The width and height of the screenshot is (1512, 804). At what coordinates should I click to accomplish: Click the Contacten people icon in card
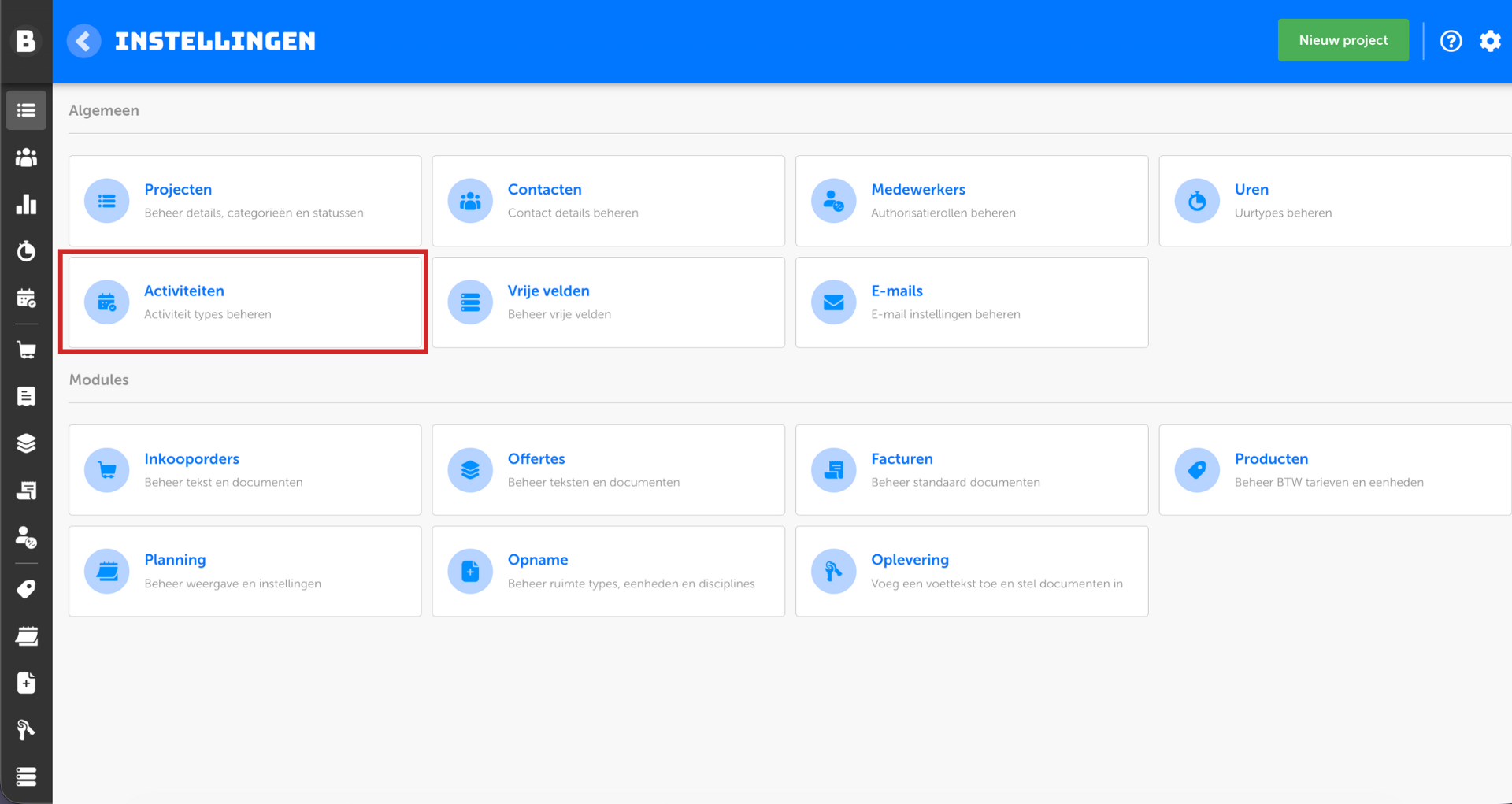(470, 201)
